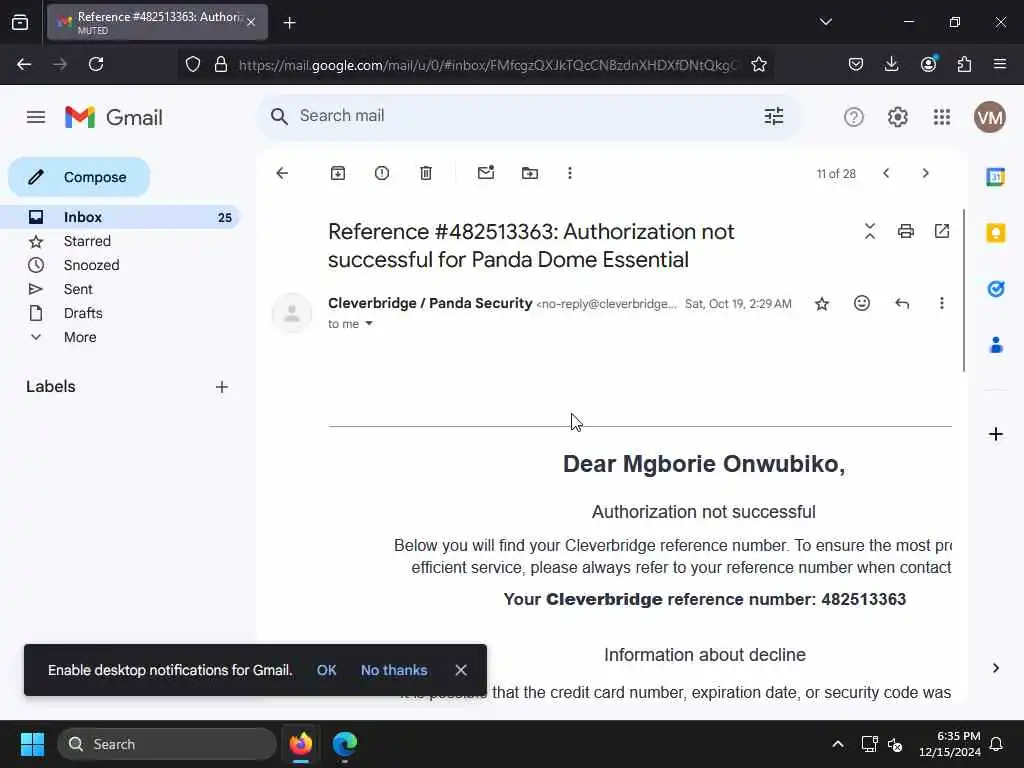Mark email as unread
The image size is (1024, 768).
(486, 173)
